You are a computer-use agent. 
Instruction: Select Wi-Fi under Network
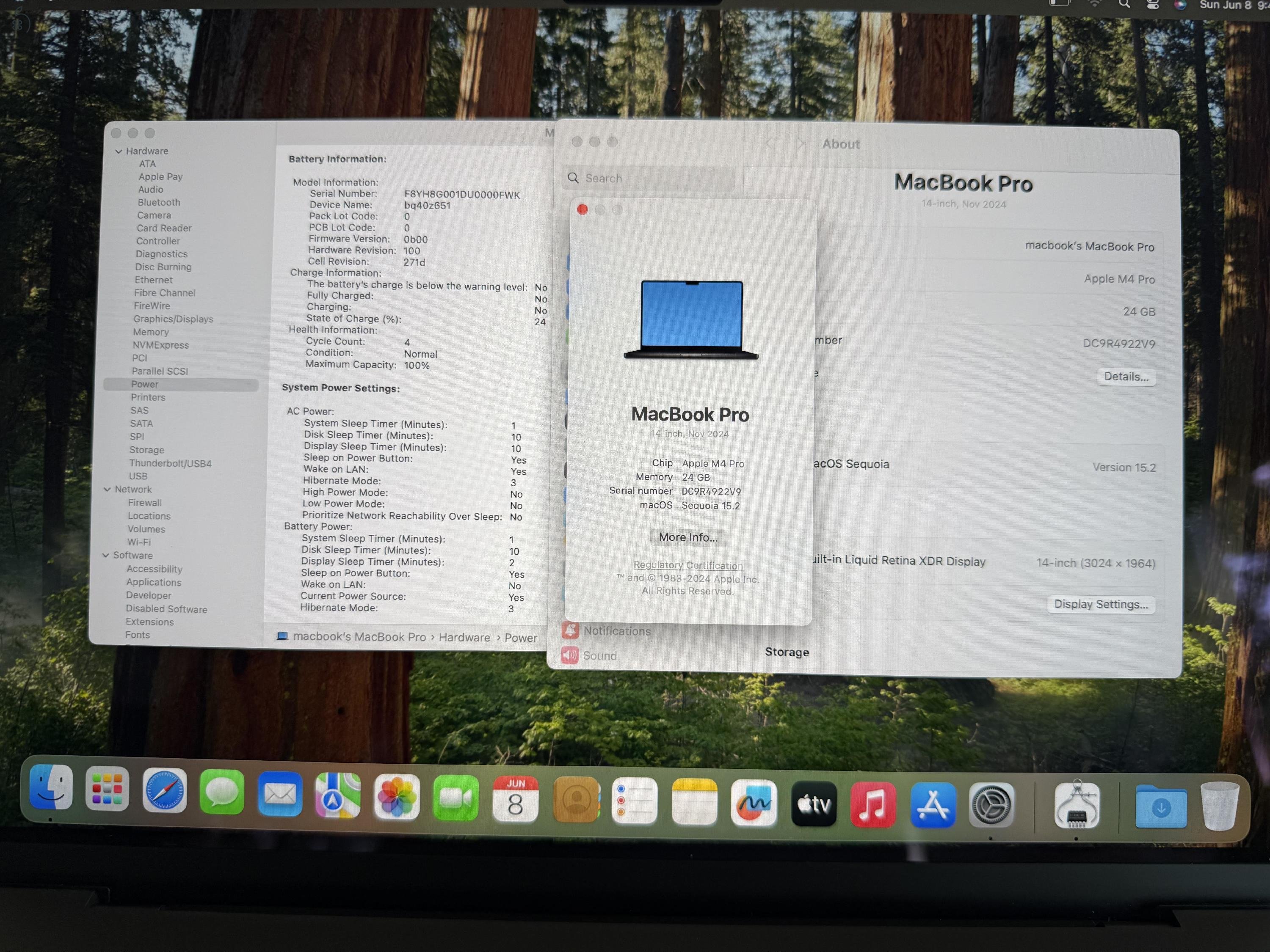point(139,542)
